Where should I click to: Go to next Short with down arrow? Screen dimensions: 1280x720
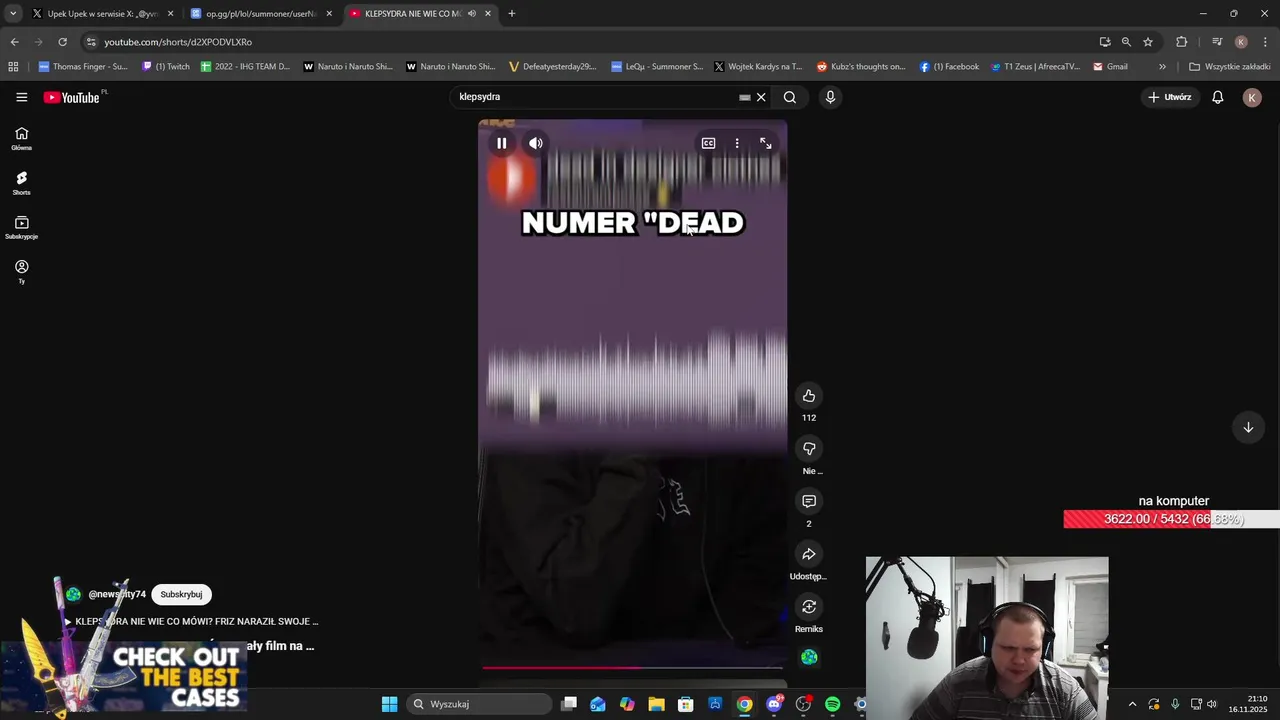pos(1248,427)
